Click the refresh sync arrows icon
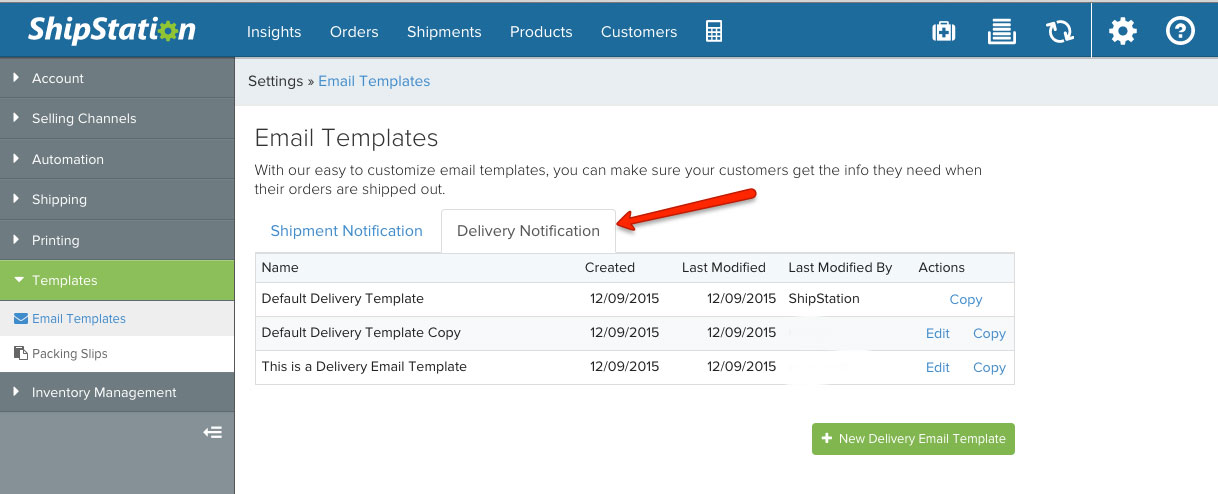 tap(1059, 32)
